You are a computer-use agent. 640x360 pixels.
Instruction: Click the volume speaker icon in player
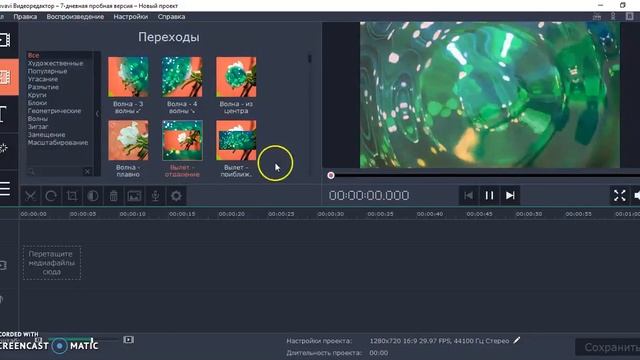tap(637, 196)
